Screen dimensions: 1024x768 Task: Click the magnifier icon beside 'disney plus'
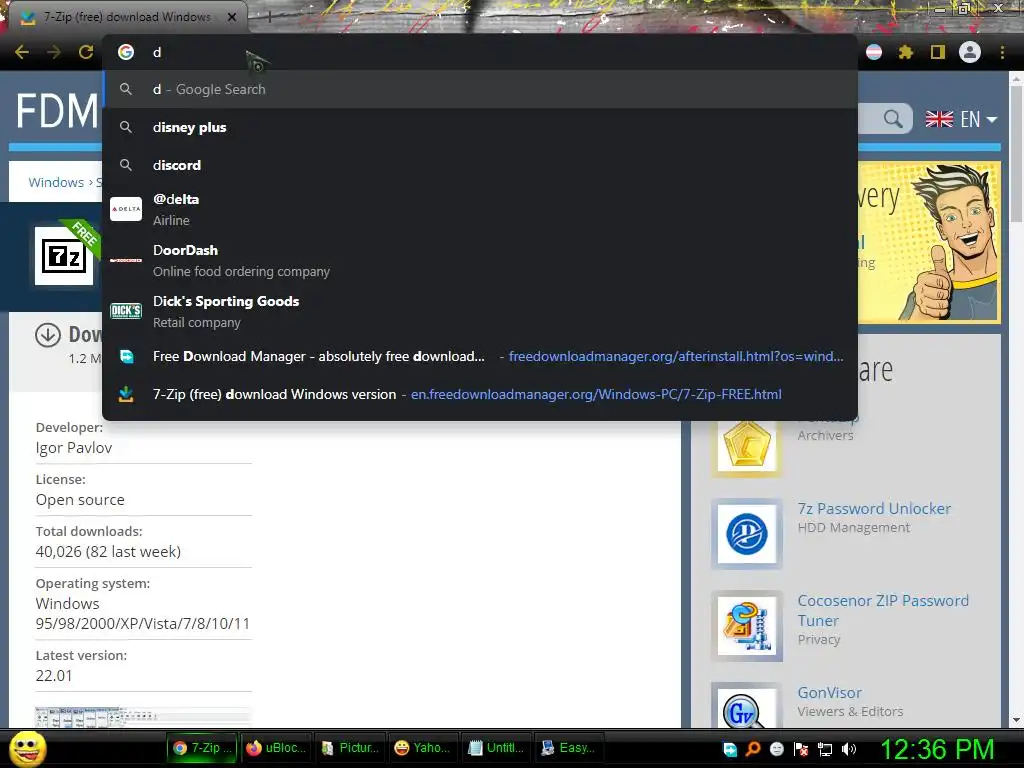(126, 127)
